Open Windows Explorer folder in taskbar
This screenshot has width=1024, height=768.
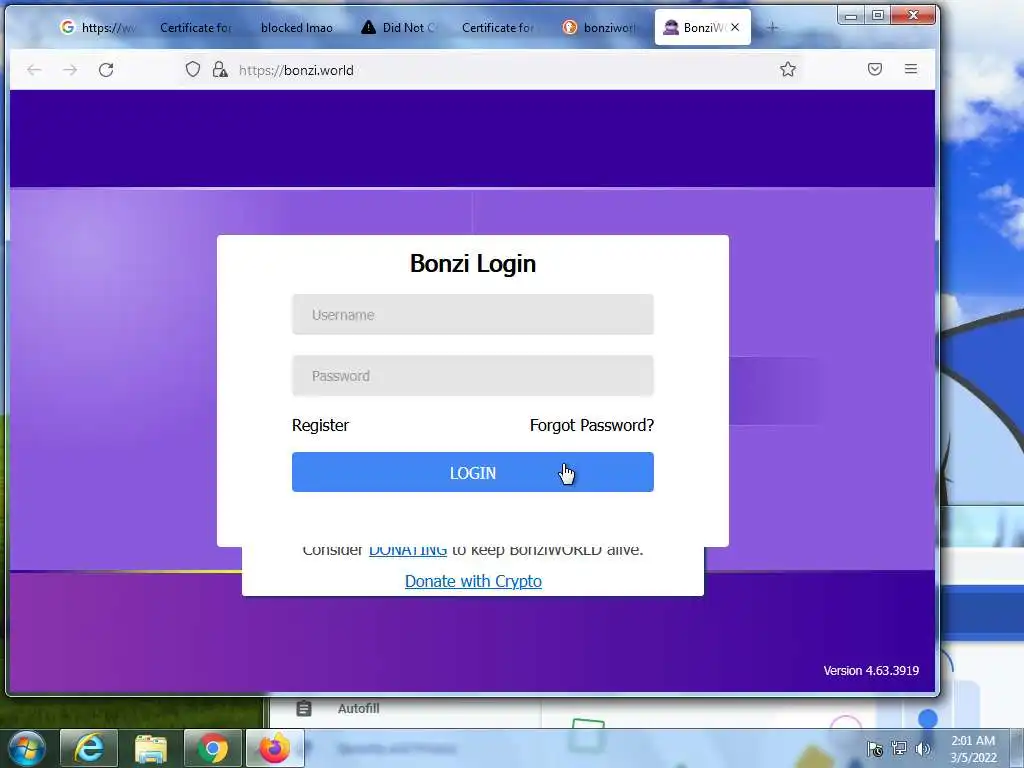(x=151, y=748)
